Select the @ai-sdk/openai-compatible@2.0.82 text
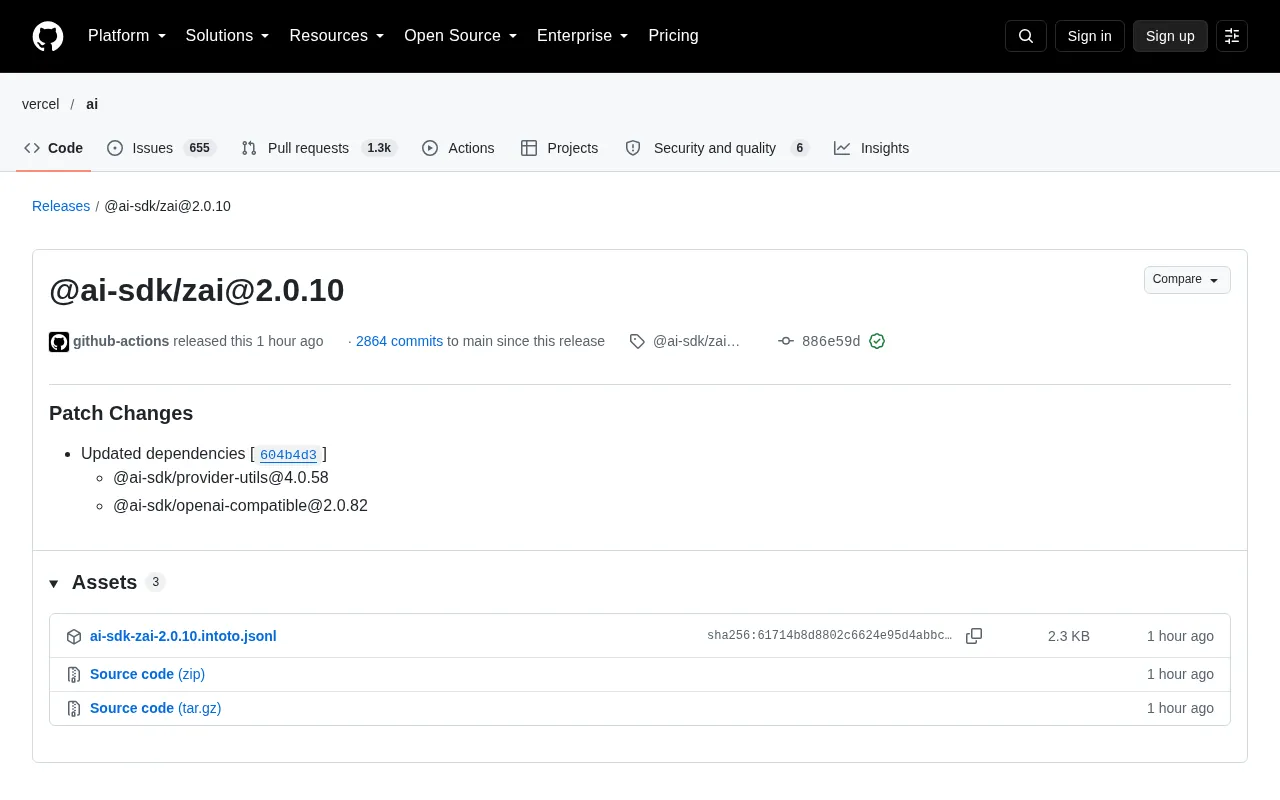 click(240, 506)
